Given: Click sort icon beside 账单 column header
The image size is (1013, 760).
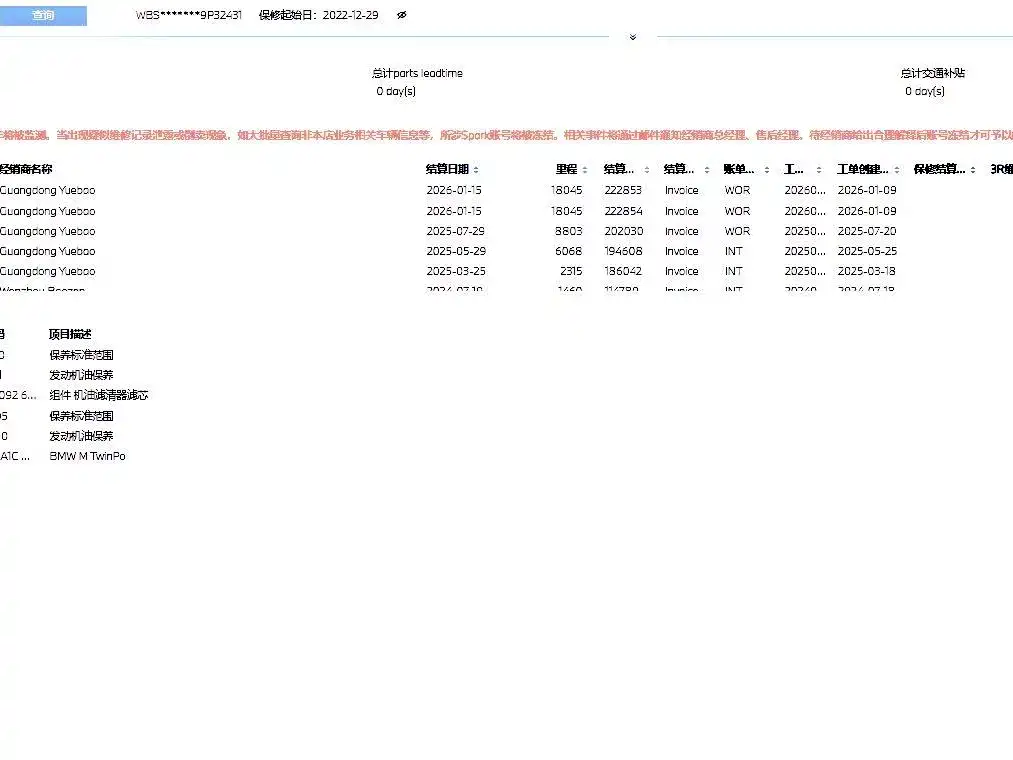Looking at the screenshot, I should coord(765,170).
